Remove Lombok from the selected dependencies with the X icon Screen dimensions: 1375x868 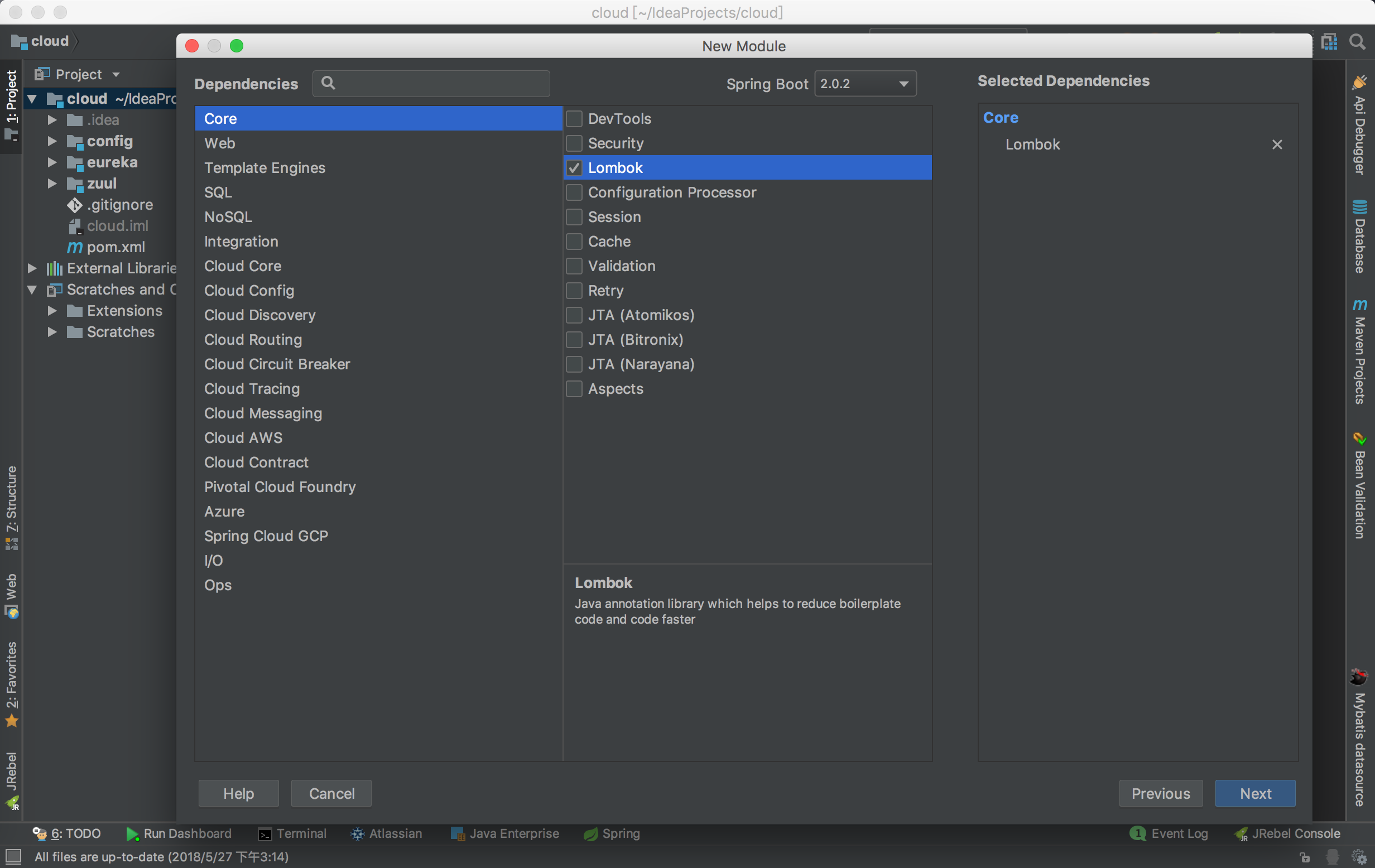(x=1277, y=144)
